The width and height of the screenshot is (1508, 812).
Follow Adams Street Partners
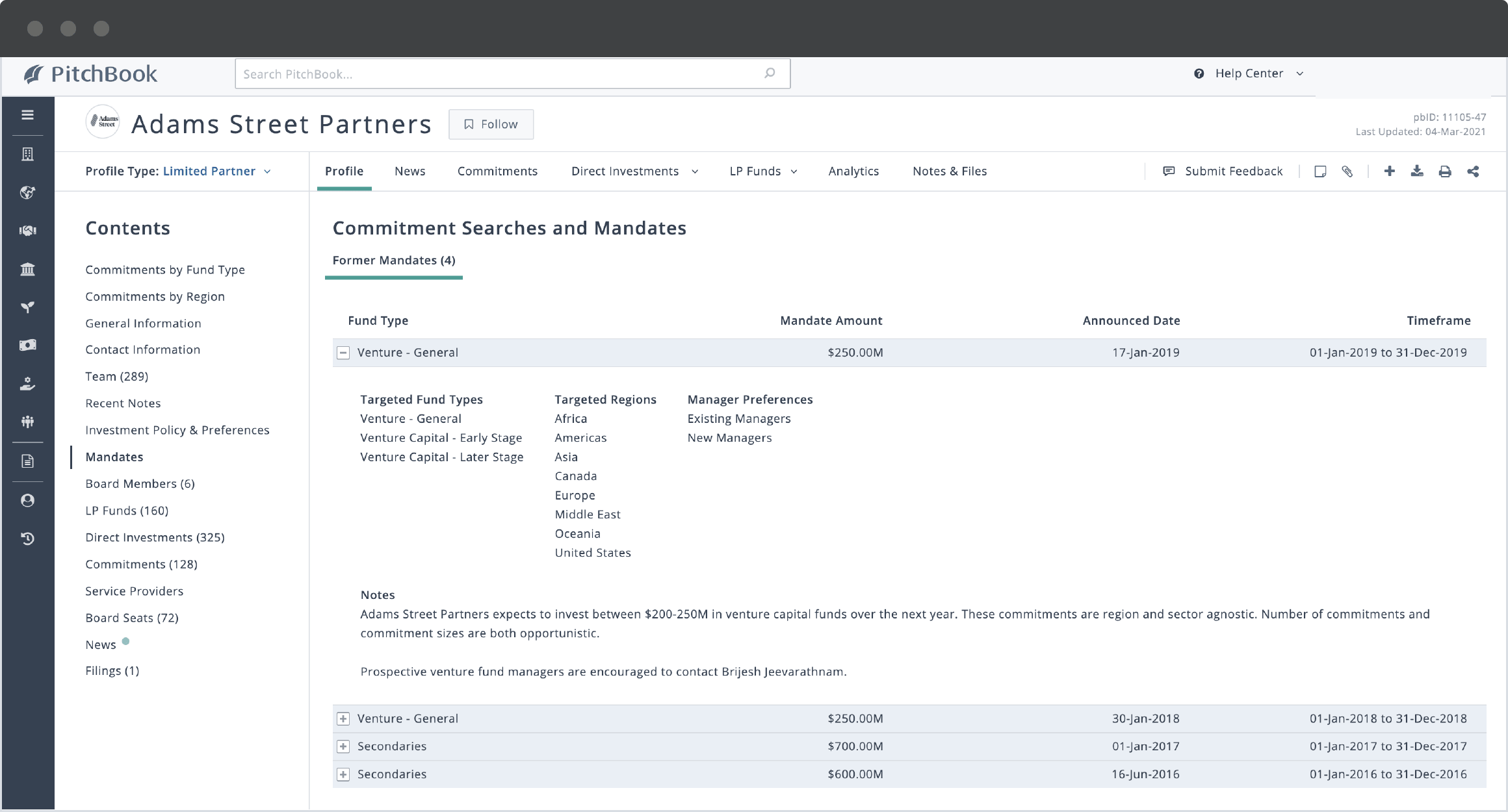[x=491, y=124]
